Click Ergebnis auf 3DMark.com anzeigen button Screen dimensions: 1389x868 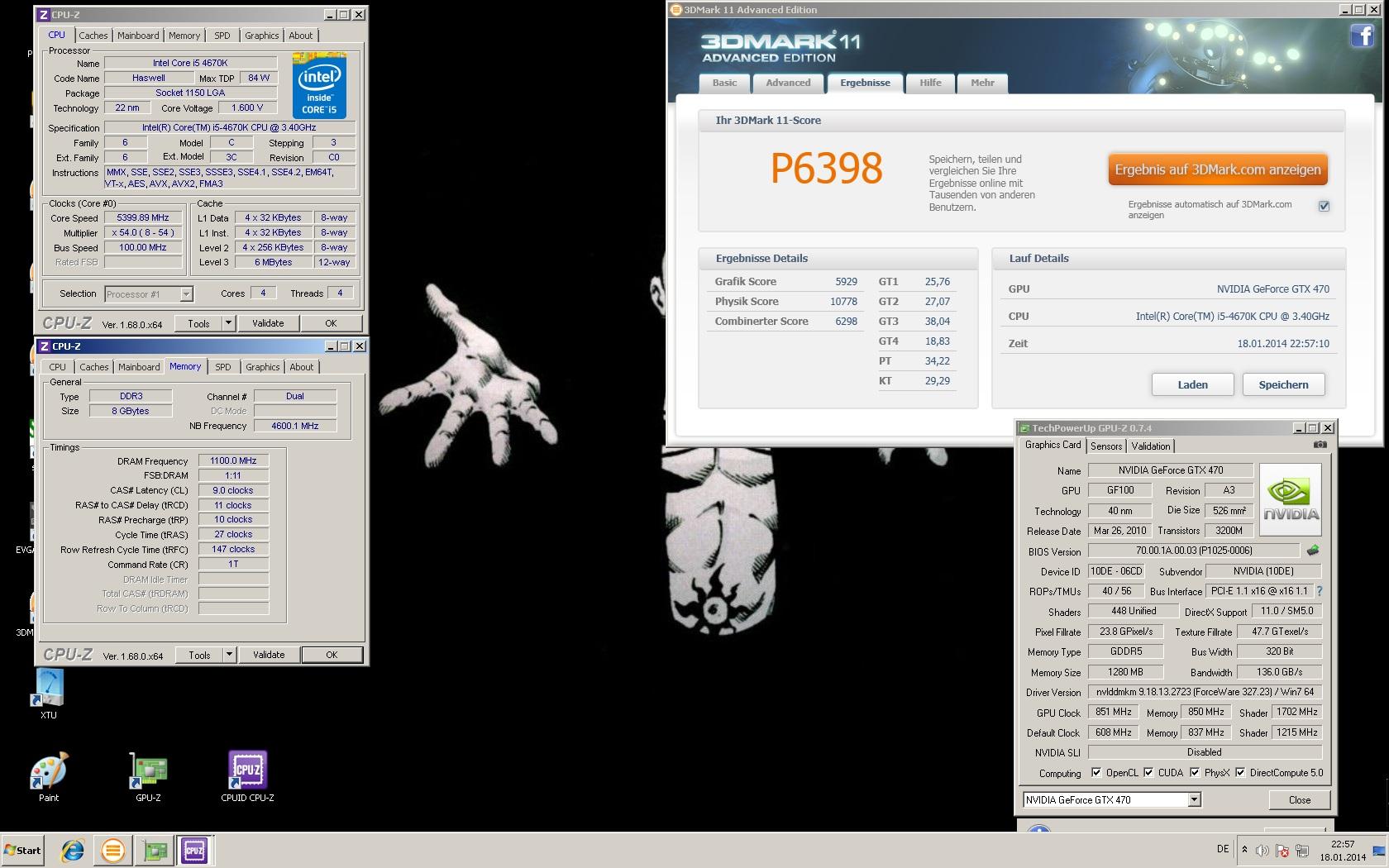1218,169
